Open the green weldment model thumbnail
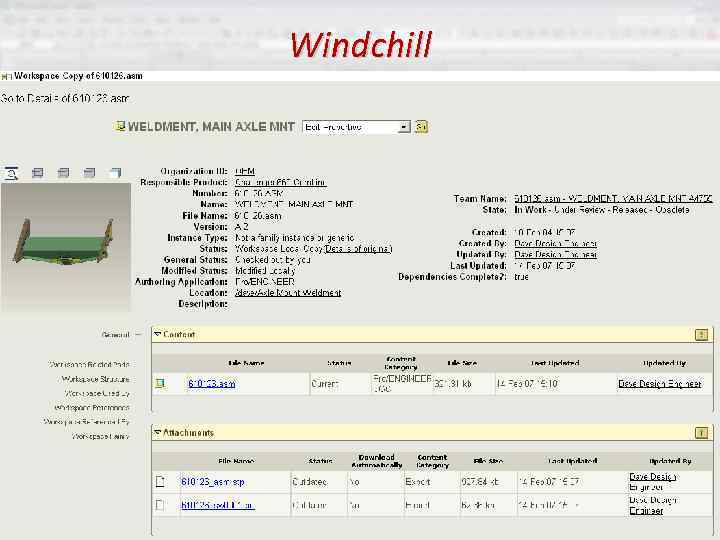 pos(66,247)
